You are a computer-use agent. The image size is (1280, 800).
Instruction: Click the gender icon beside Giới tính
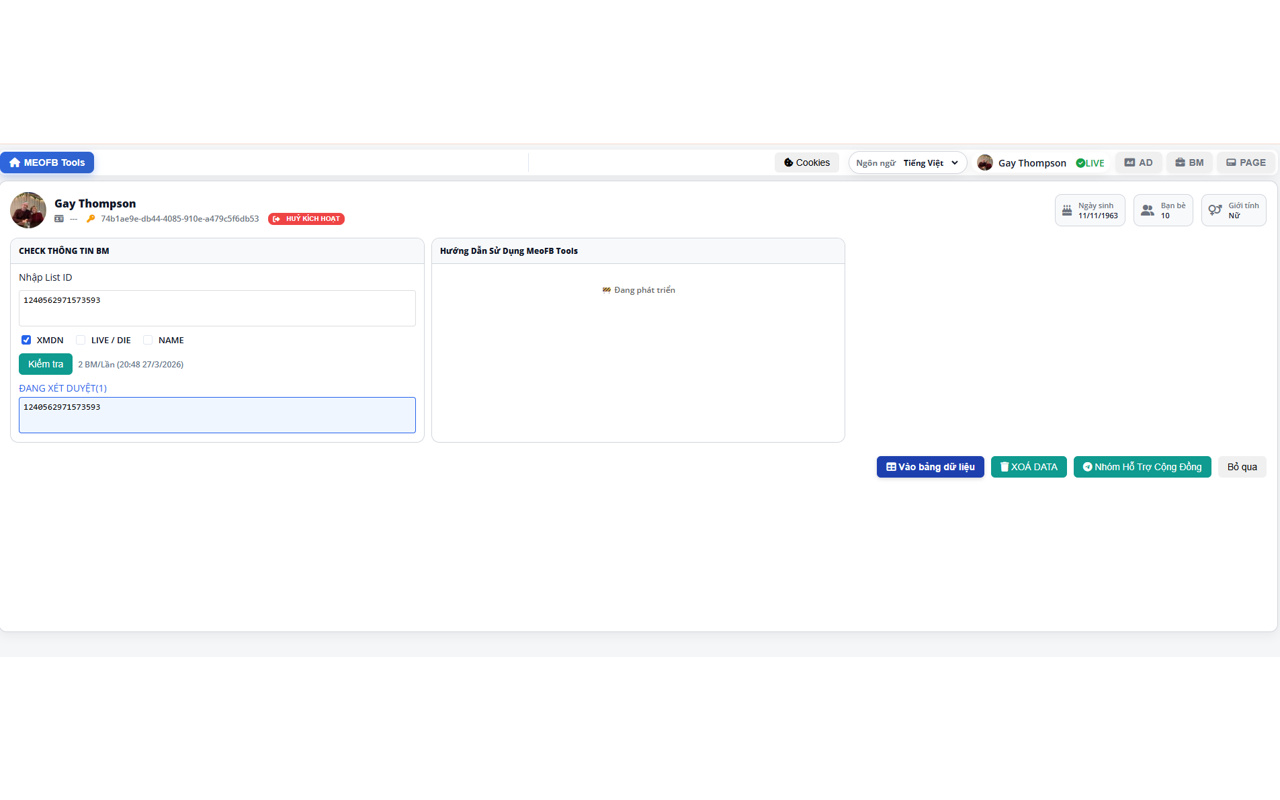(1215, 209)
